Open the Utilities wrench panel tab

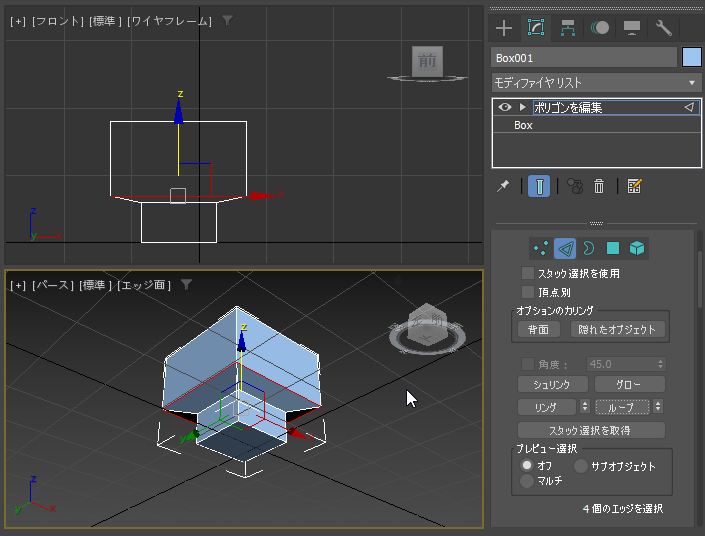point(664,28)
